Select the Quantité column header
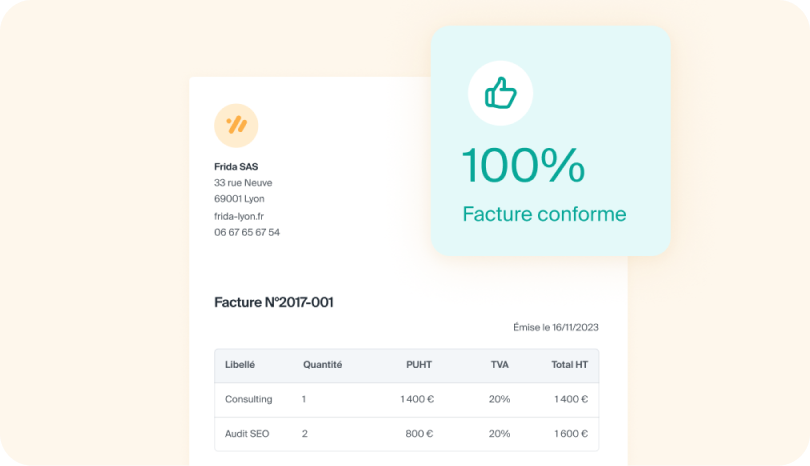The image size is (810, 466). coord(322,364)
